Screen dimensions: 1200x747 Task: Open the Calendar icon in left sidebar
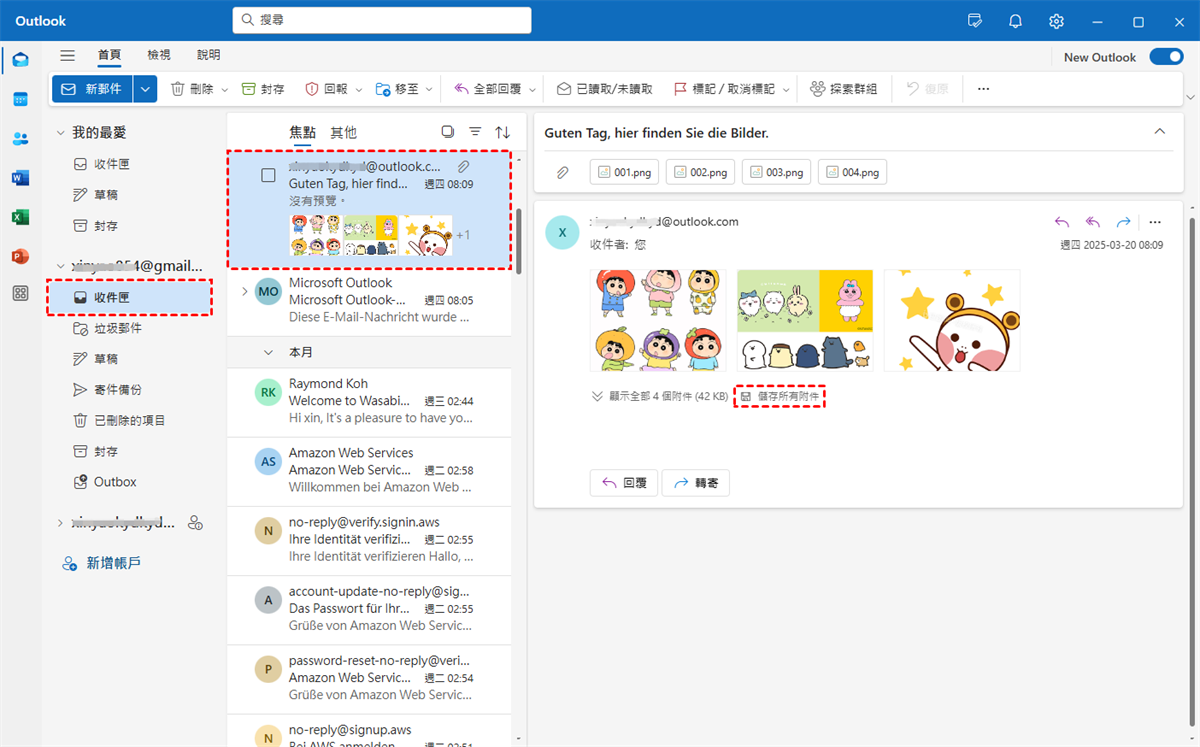tap(20, 99)
